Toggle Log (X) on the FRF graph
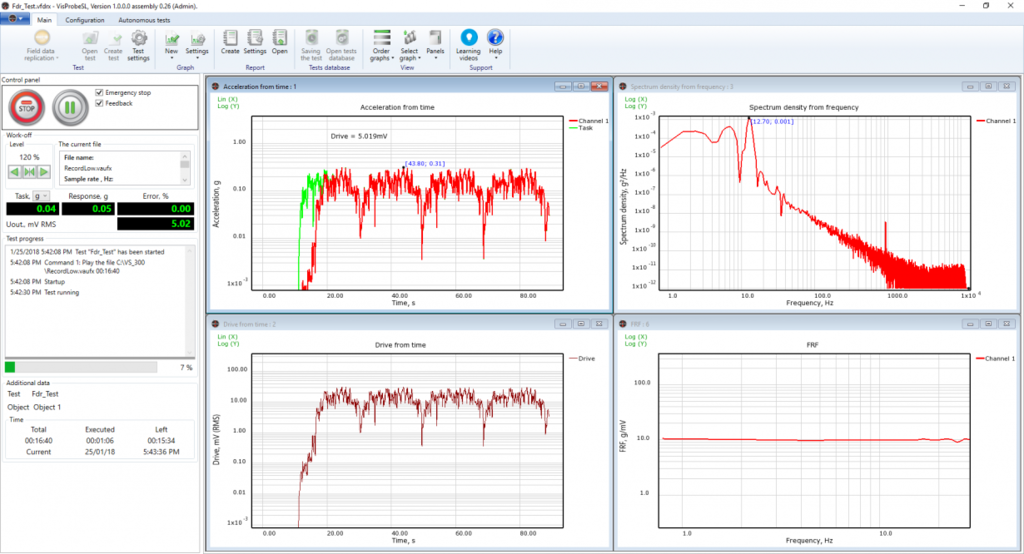The width and height of the screenshot is (1024, 554). click(636, 336)
